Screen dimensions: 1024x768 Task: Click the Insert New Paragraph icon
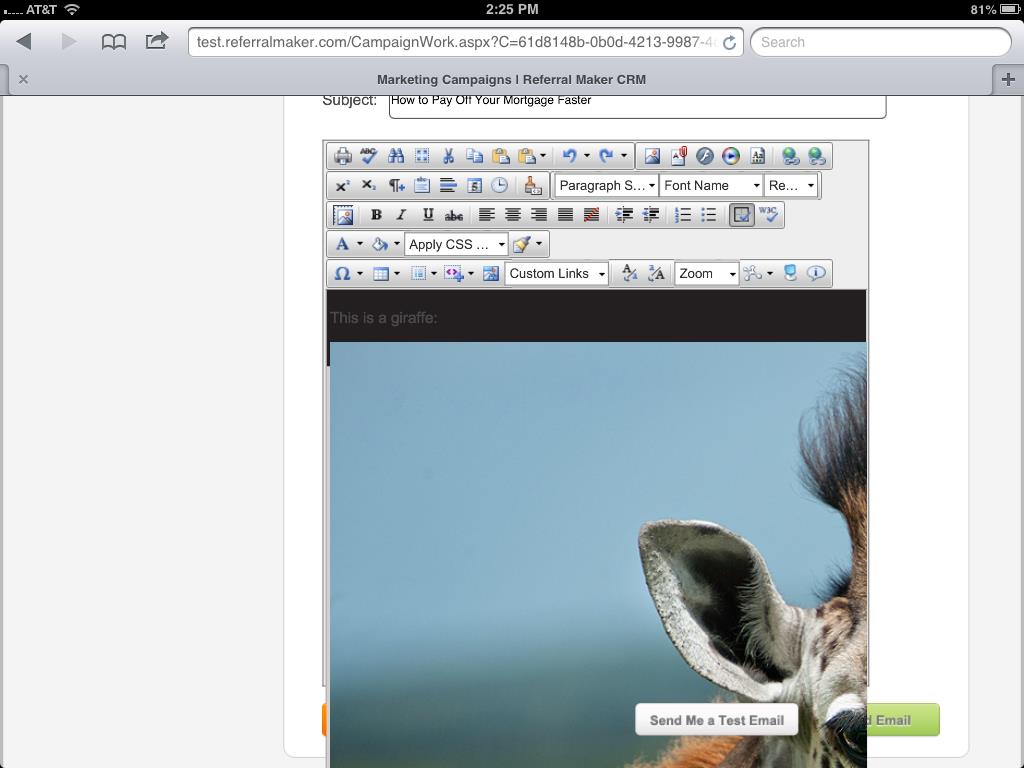tap(396, 185)
